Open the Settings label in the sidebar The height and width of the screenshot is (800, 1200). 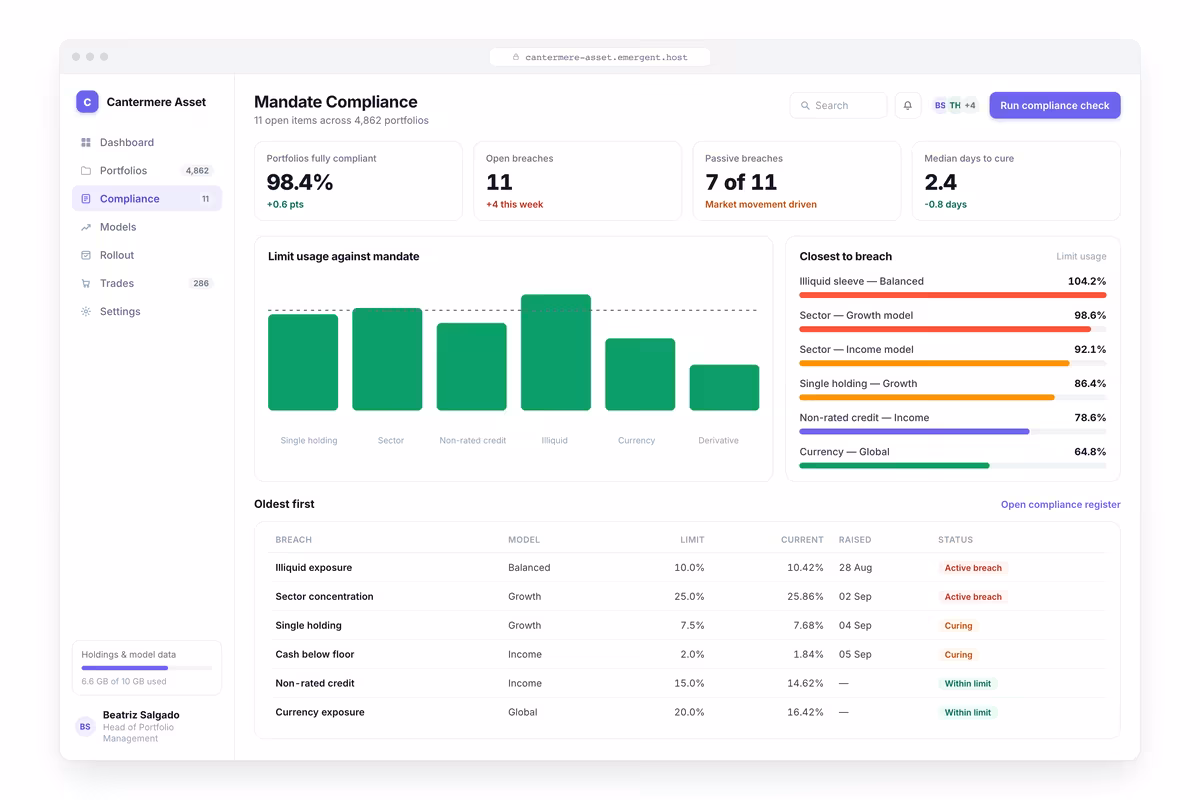pos(120,311)
